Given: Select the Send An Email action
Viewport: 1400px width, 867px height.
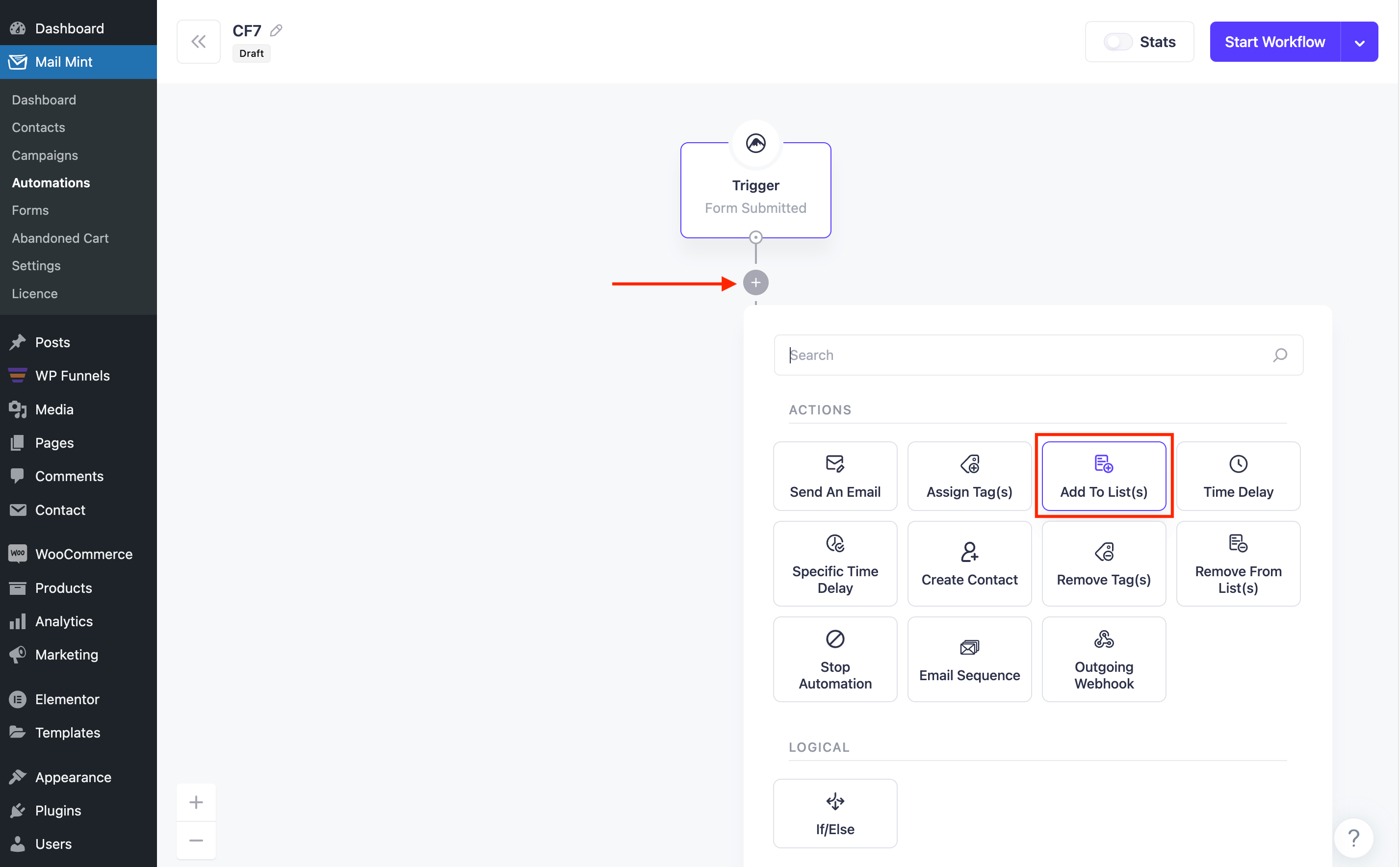Looking at the screenshot, I should (834, 476).
